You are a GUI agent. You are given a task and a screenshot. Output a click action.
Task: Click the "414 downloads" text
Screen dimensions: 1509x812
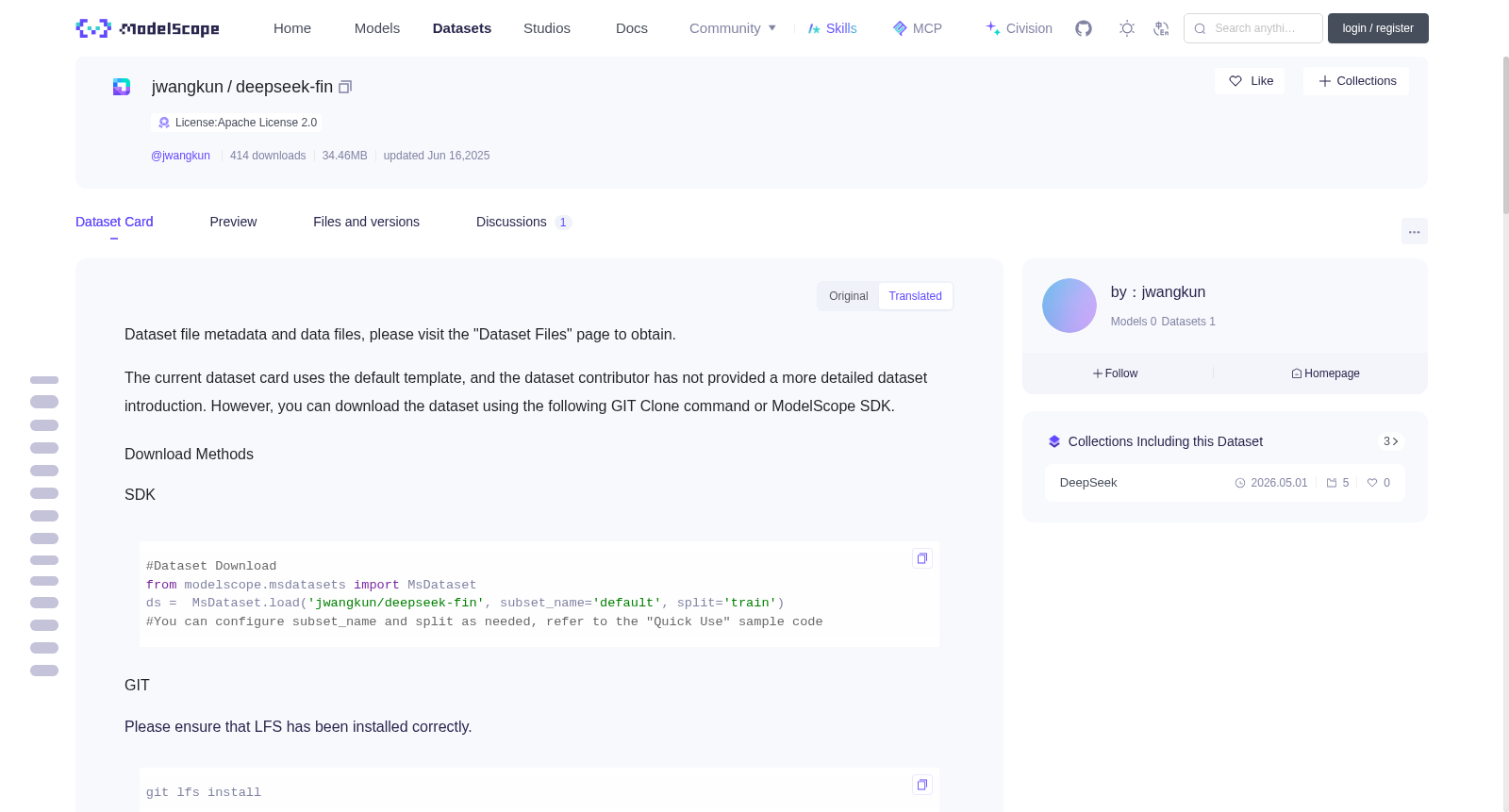(268, 156)
